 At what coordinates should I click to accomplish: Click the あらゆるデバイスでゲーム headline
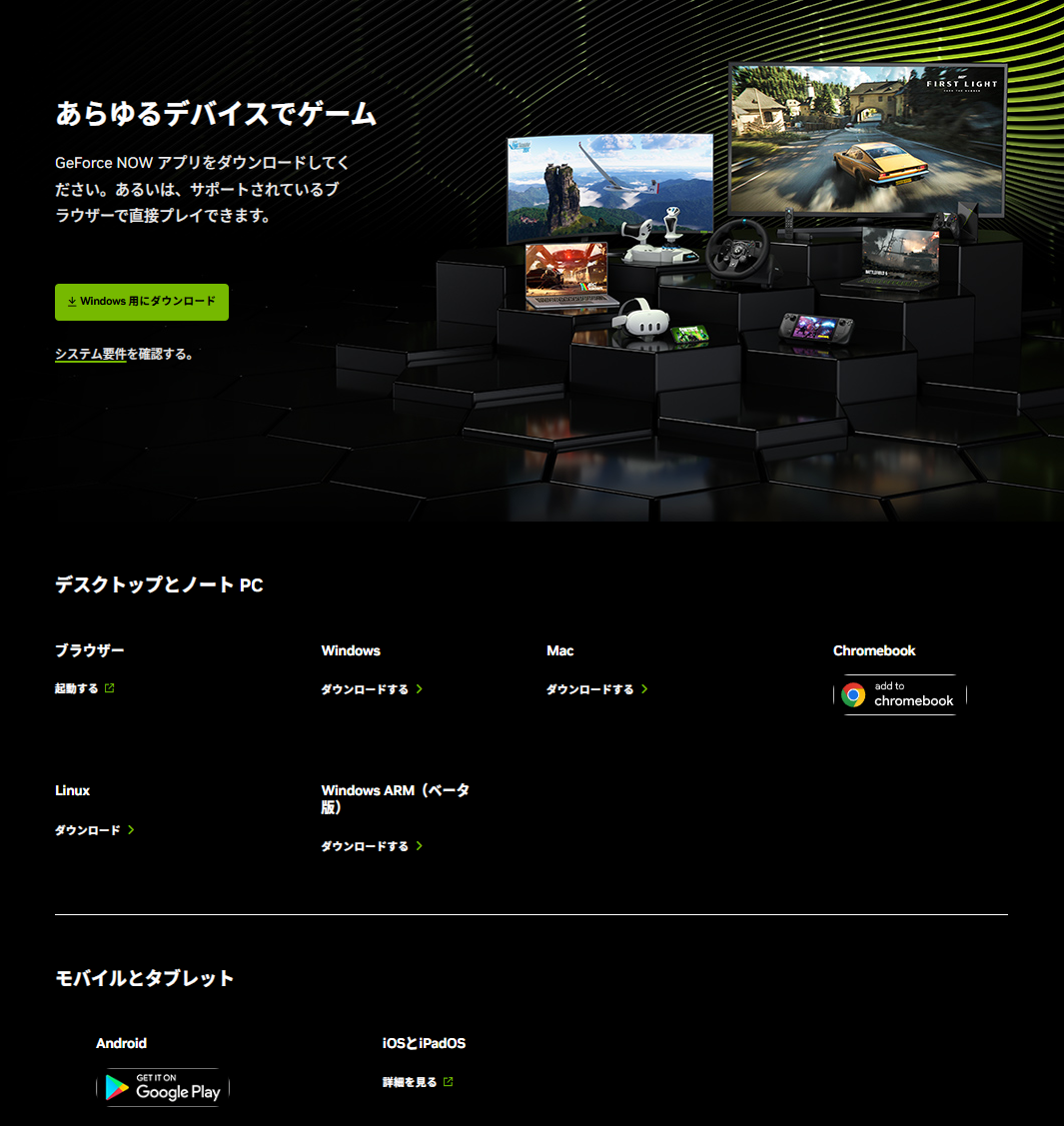[216, 114]
